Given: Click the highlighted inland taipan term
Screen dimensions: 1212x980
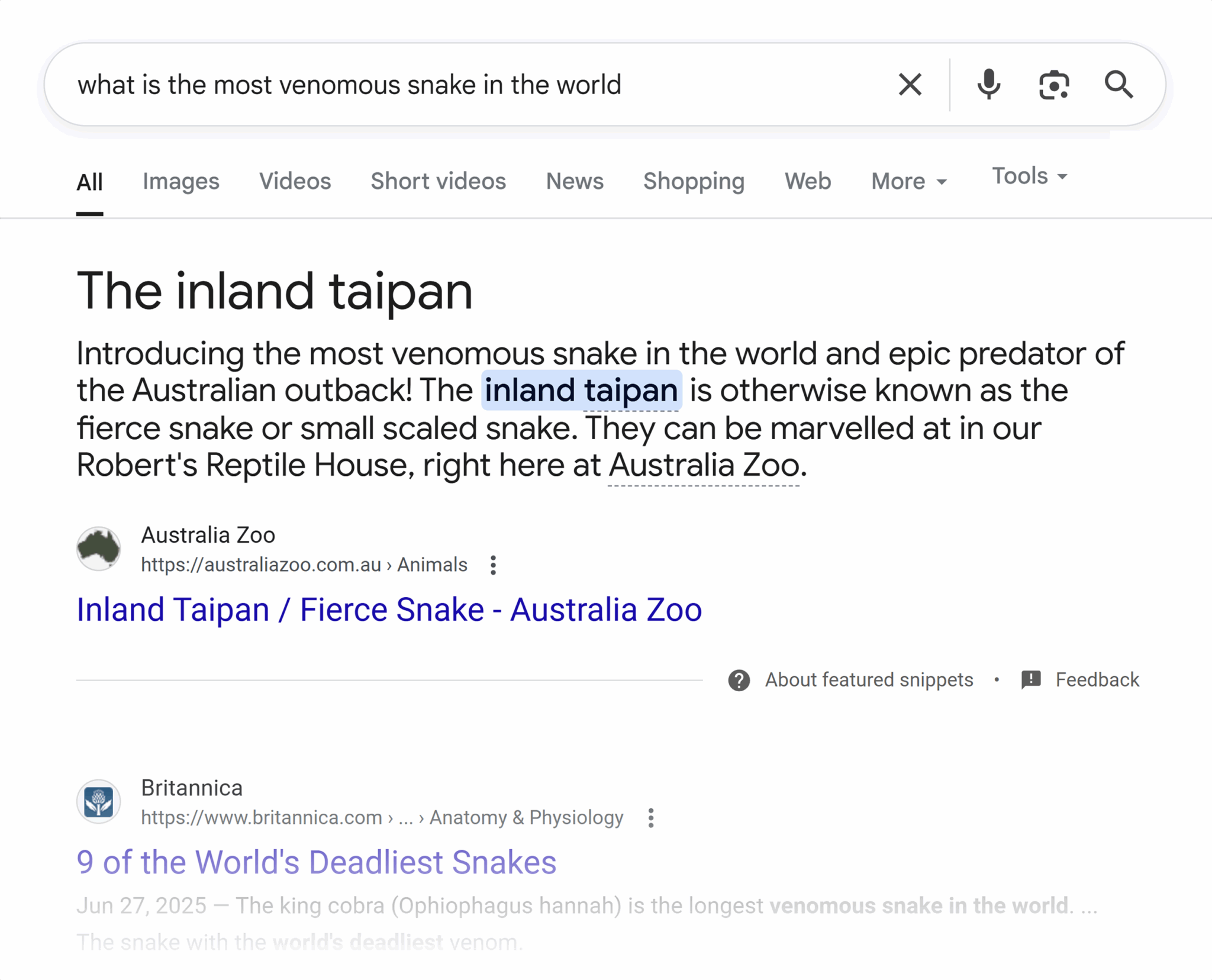Looking at the screenshot, I should (x=581, y=391).
